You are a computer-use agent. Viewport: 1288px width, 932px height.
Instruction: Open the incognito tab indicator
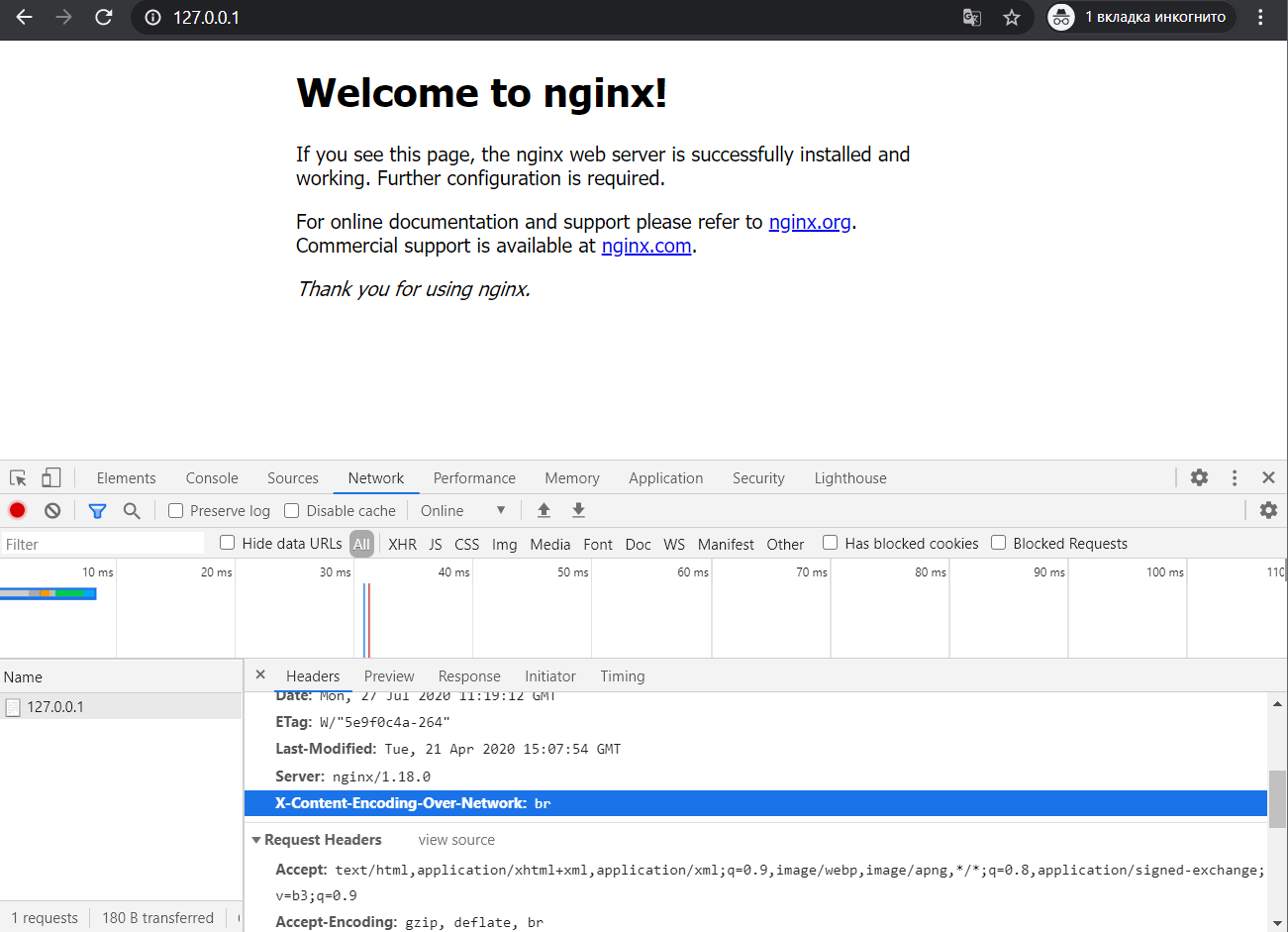[x=1141, y=17]
